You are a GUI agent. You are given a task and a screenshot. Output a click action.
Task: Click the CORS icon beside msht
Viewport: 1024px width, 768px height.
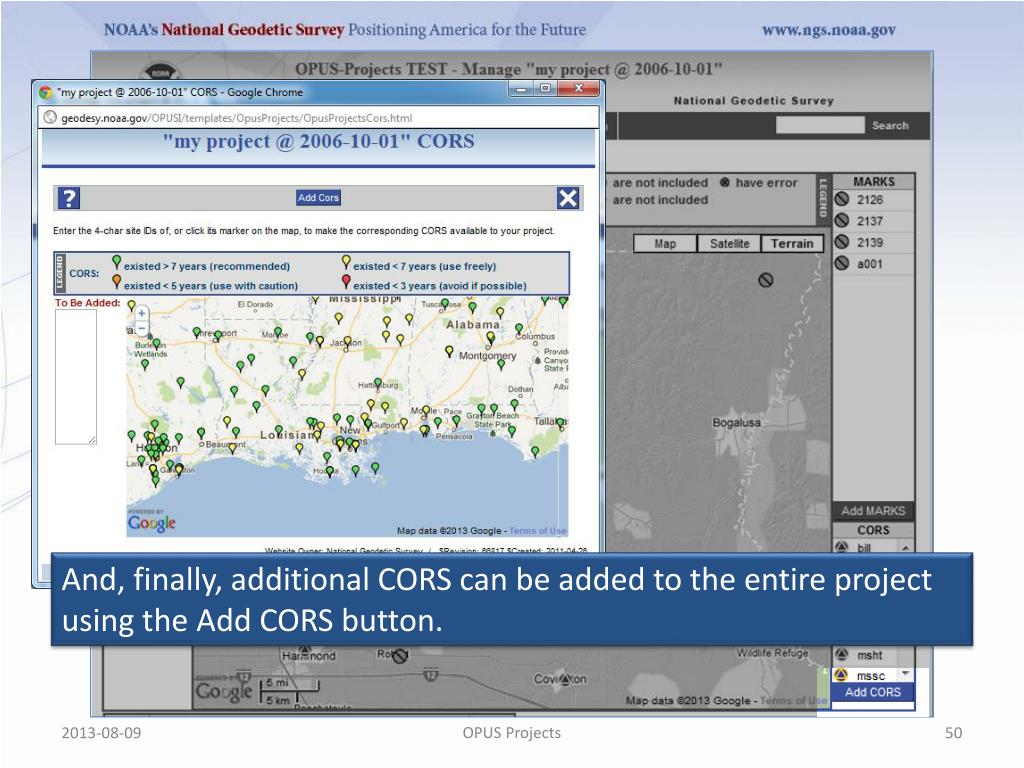[x=842, y=654]
